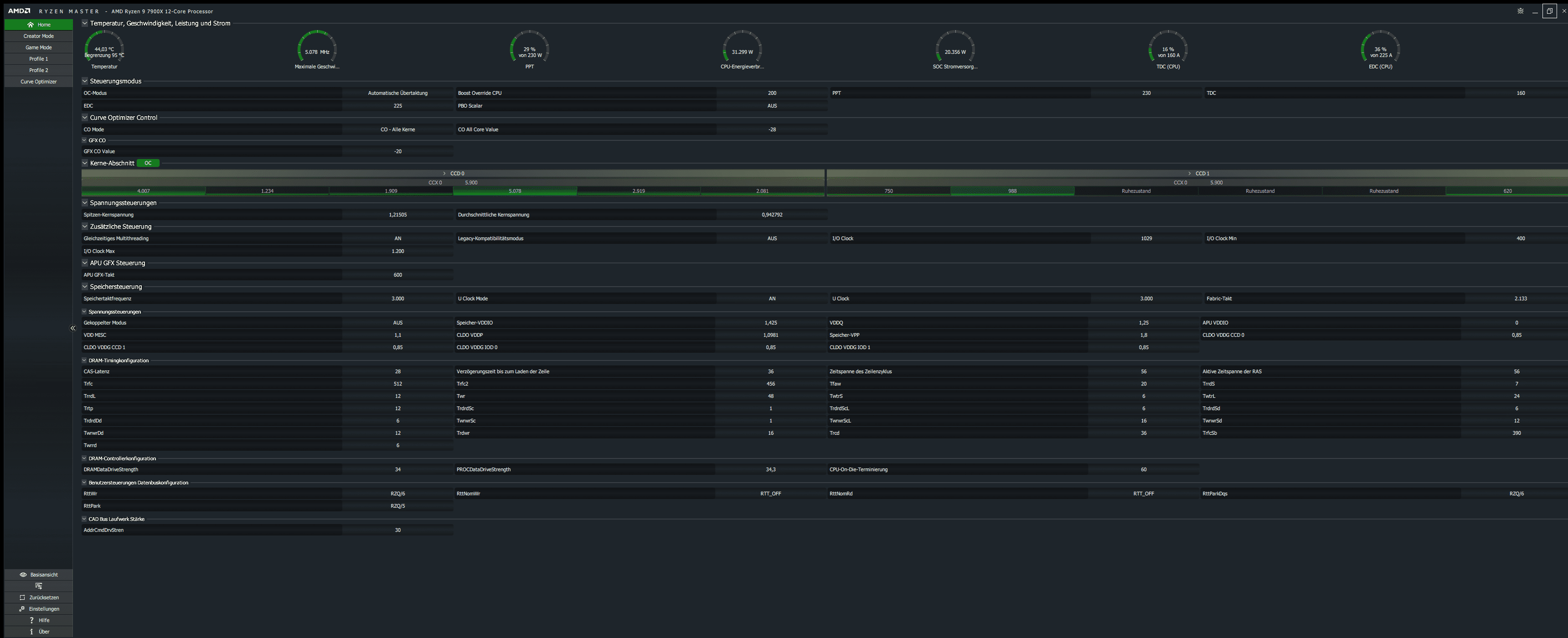Viewport: 1568px width, 638px height.
Task: Collapse the GFX CO subsection
Action: tap(85, 140)
